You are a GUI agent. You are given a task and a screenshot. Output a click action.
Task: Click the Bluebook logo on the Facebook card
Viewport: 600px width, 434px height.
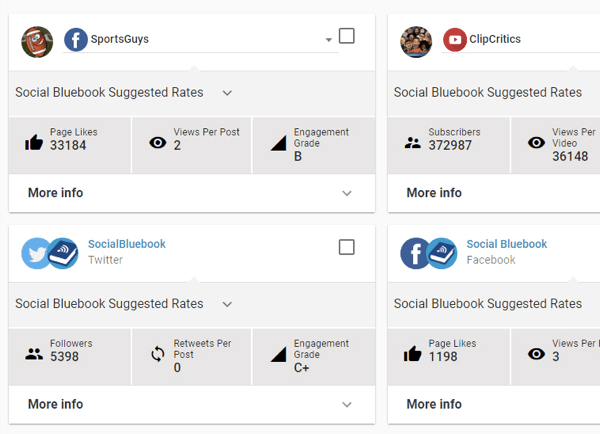pyautogui.click(x=442, y=253)
